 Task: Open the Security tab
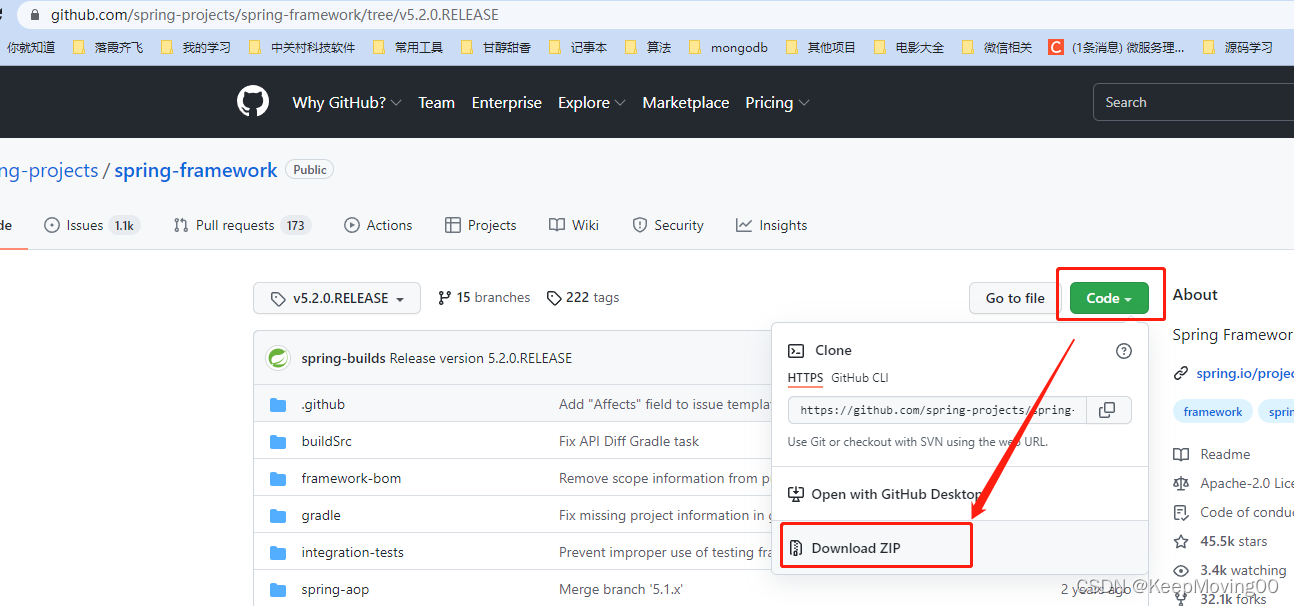click(x=668, y=225)
